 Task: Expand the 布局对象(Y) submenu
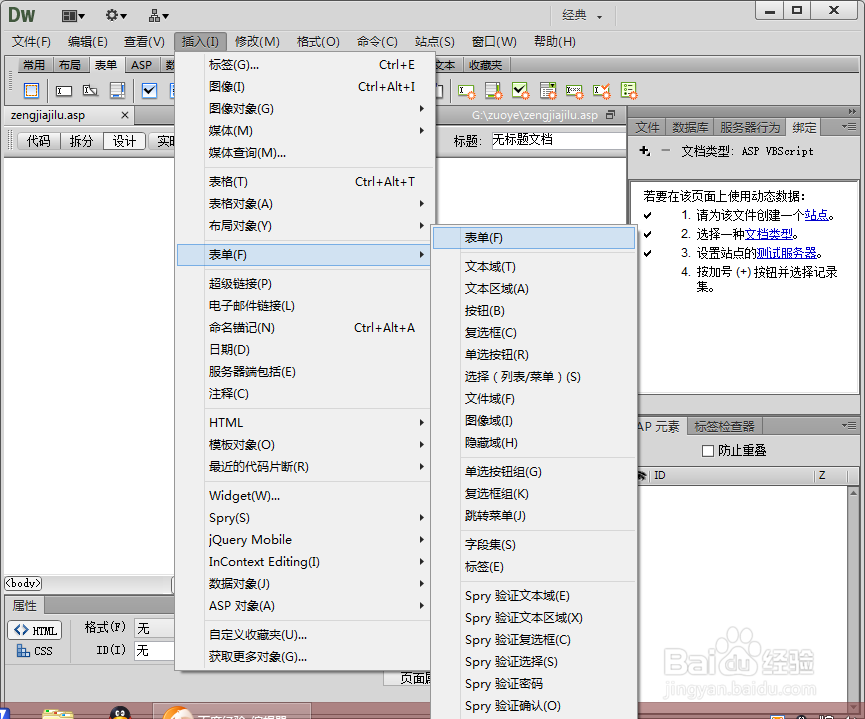[303, 226]
